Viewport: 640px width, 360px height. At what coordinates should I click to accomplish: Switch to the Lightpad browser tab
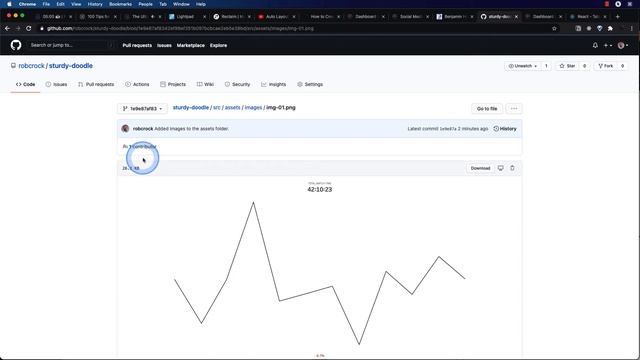pos(188,17)
